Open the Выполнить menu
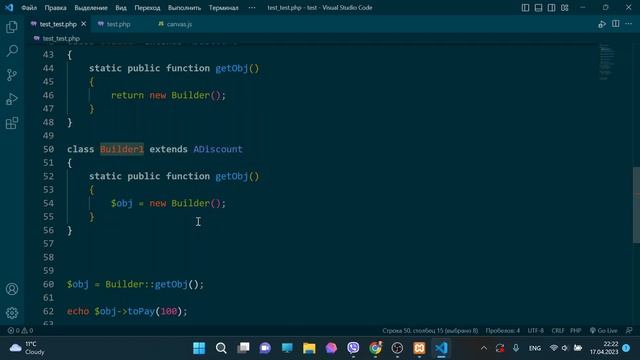Image resolution: width=640 pixels, height=360 pixels. (x=184, y=8)
